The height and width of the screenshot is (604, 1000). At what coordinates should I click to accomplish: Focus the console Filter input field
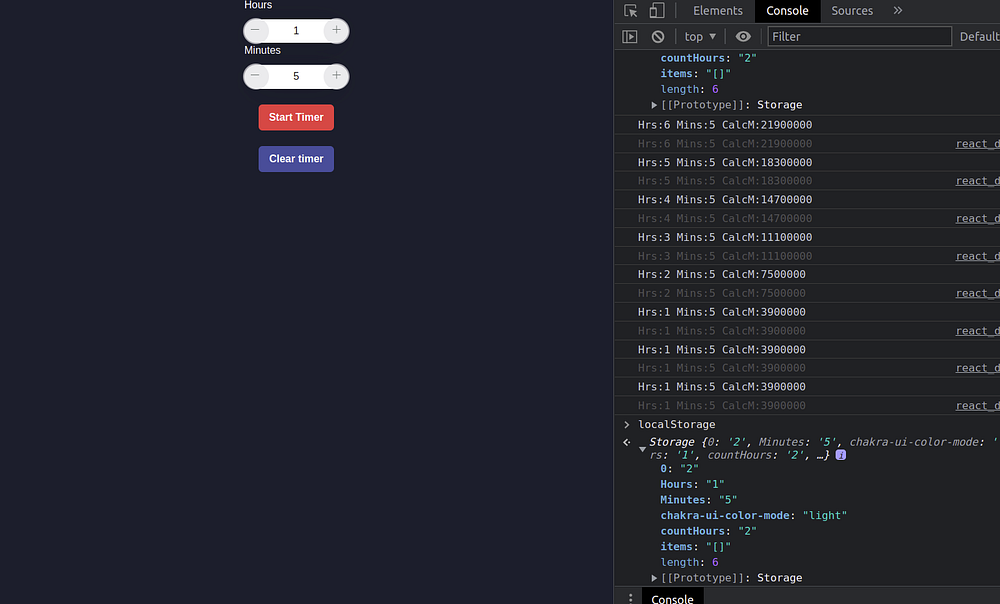[x=859, y=37]
